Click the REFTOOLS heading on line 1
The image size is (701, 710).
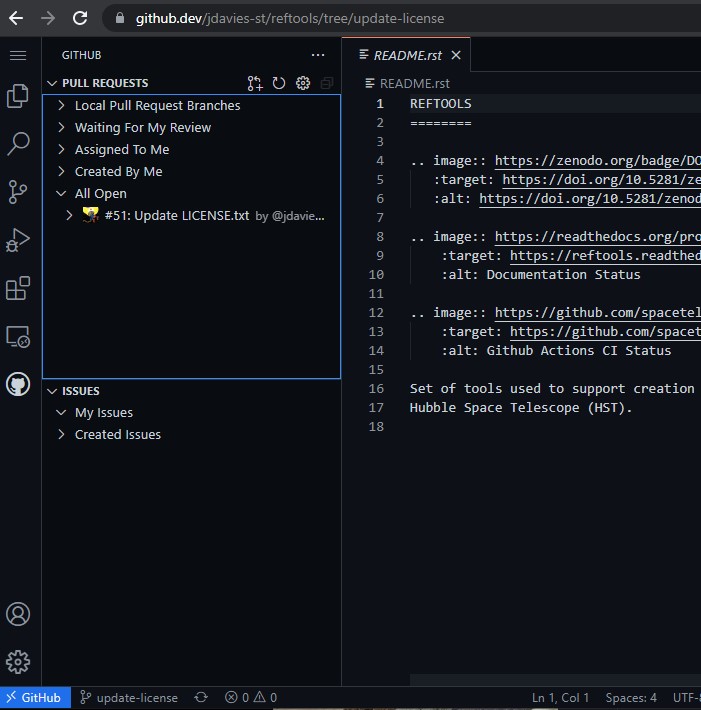pos(441,104)
